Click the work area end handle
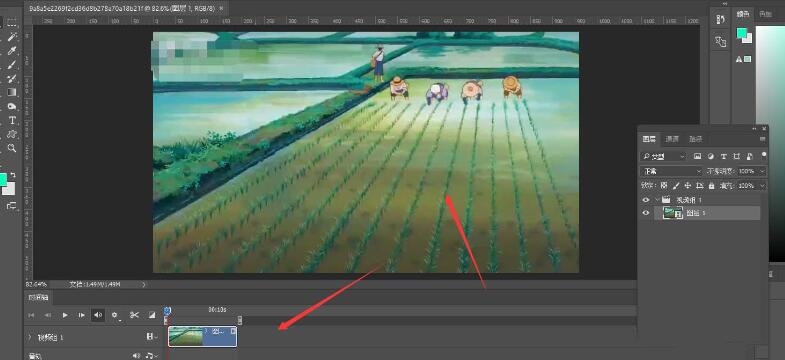 [240, 320]
